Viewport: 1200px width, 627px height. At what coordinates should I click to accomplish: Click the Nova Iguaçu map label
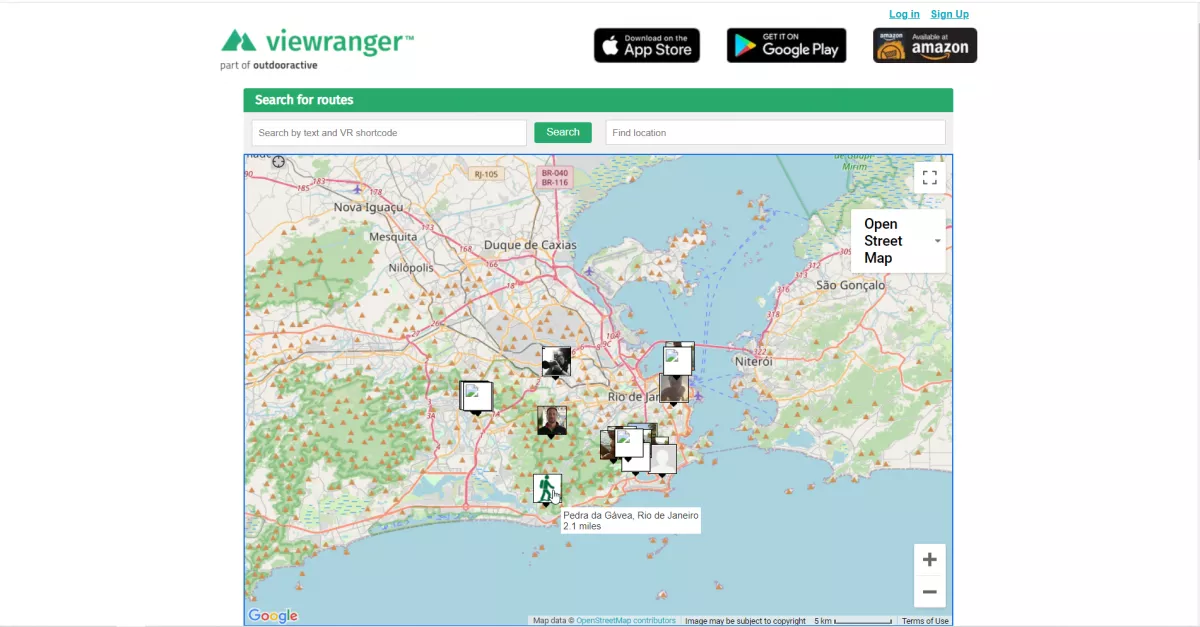pos(369,208)
